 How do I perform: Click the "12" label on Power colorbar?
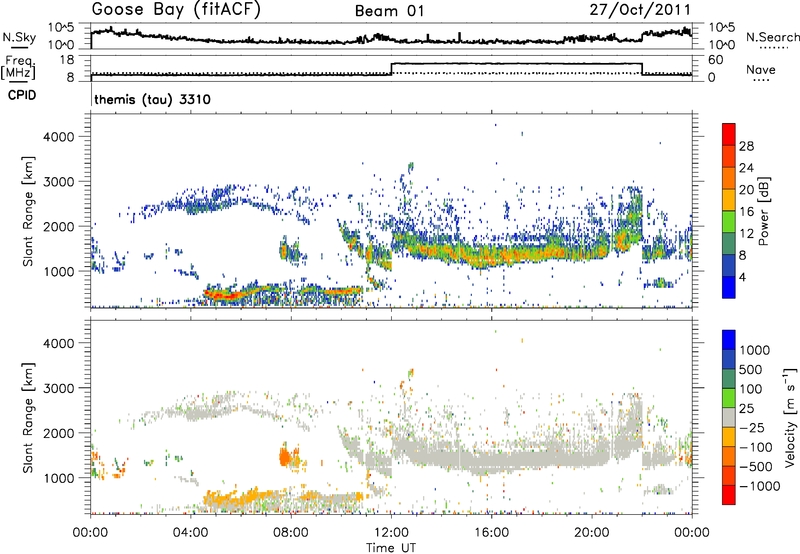(x=746, y=234)
